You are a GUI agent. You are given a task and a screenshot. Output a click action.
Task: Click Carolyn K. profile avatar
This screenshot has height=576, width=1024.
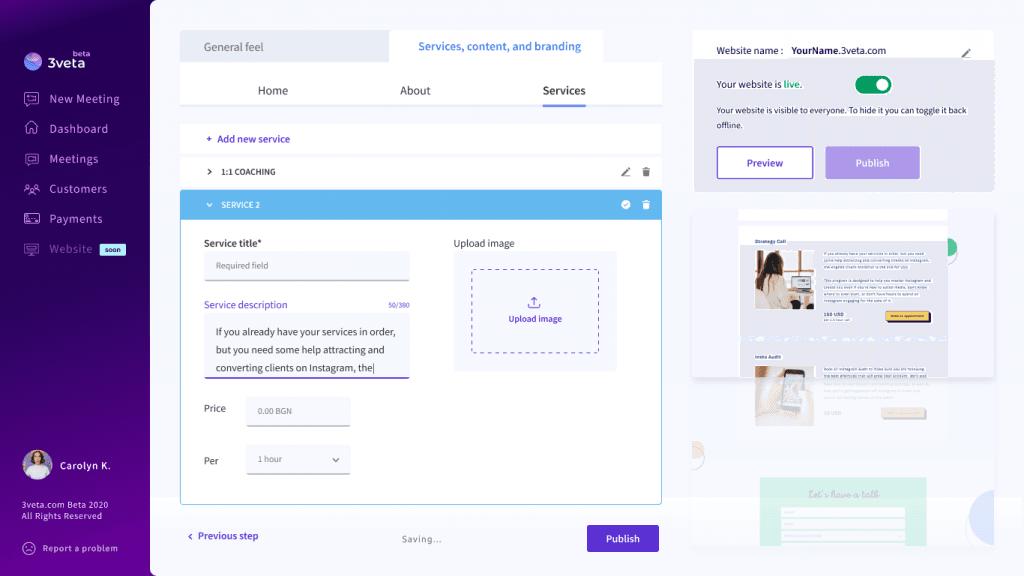(37, 465)
